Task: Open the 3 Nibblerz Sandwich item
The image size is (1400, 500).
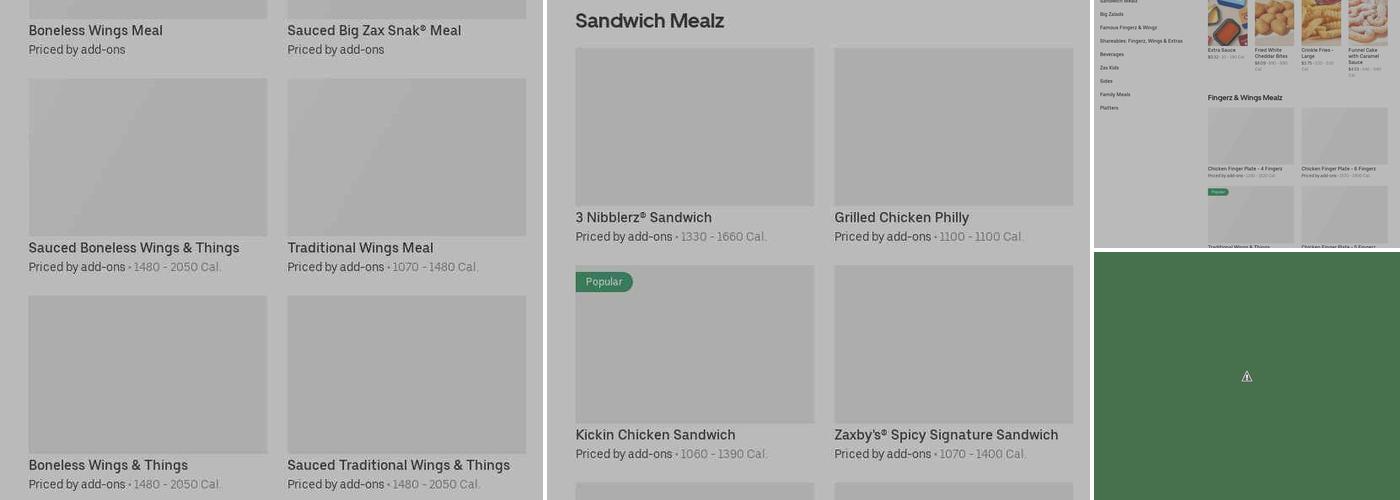Action: [694, 127]
